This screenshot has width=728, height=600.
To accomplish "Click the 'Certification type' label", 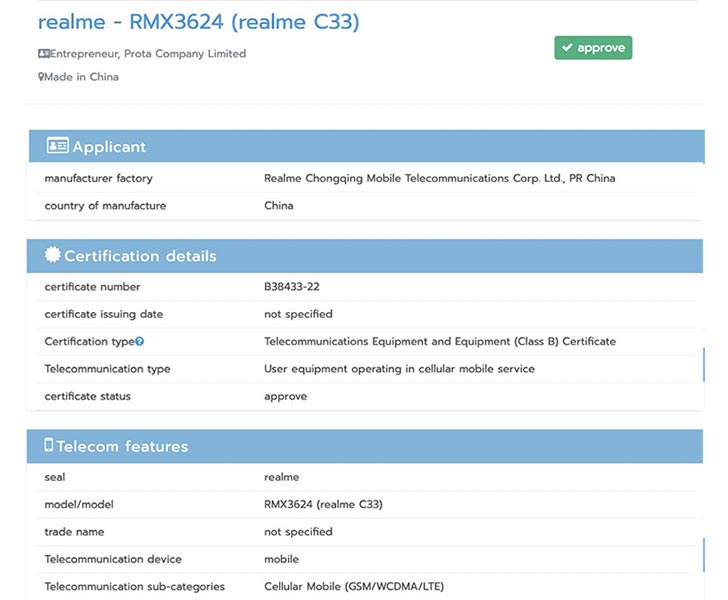I will pyautogui.click(x=90, y=342).
